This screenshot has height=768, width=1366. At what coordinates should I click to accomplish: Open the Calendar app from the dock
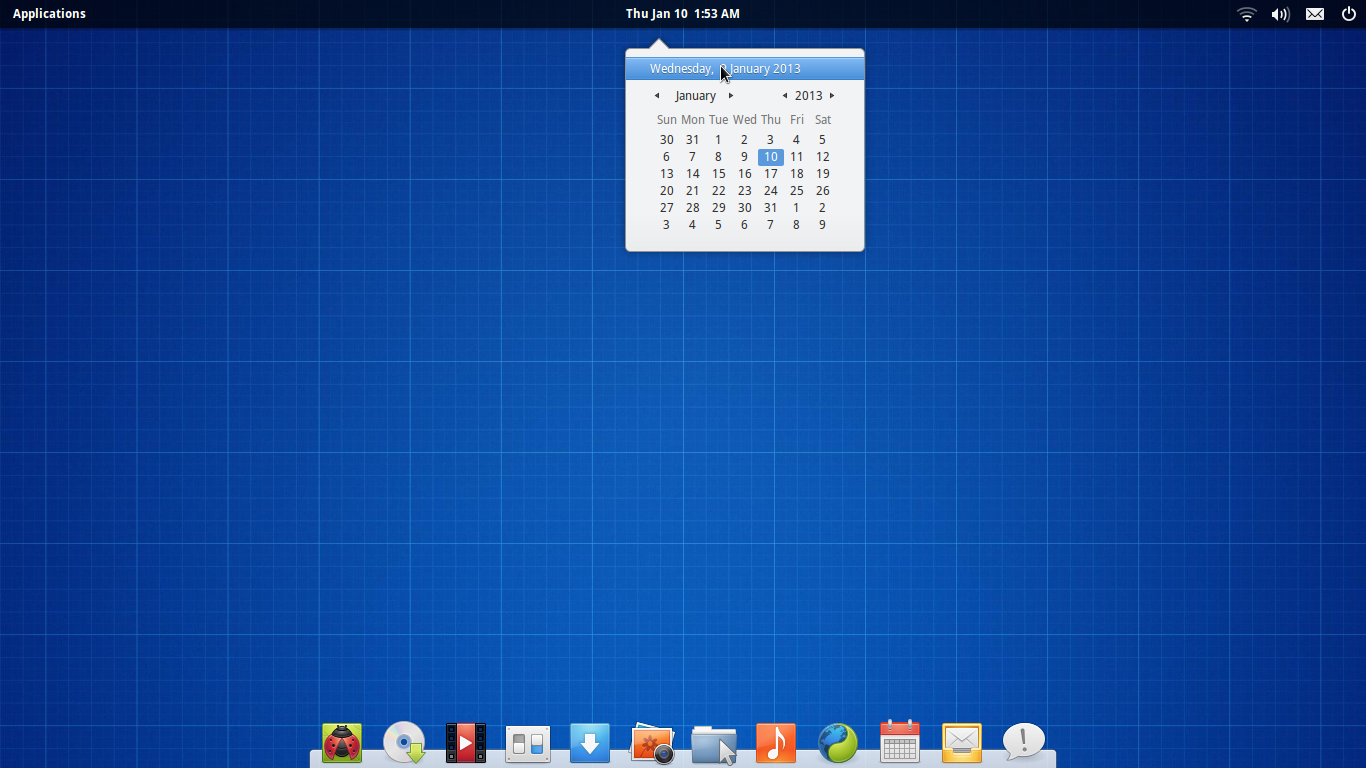[x=899, y=740]
